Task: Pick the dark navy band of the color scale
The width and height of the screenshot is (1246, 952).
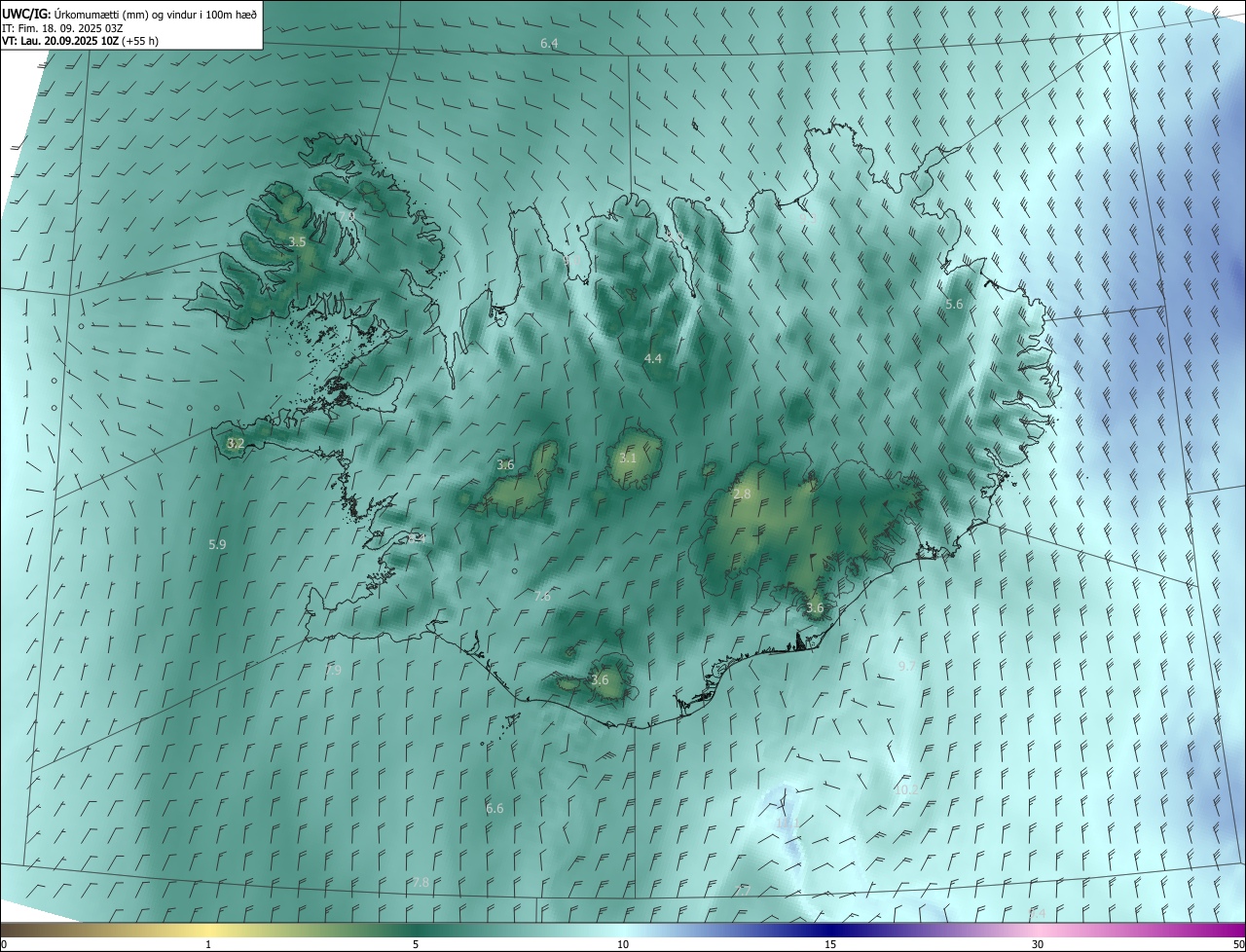Action: tap(830, 930)
